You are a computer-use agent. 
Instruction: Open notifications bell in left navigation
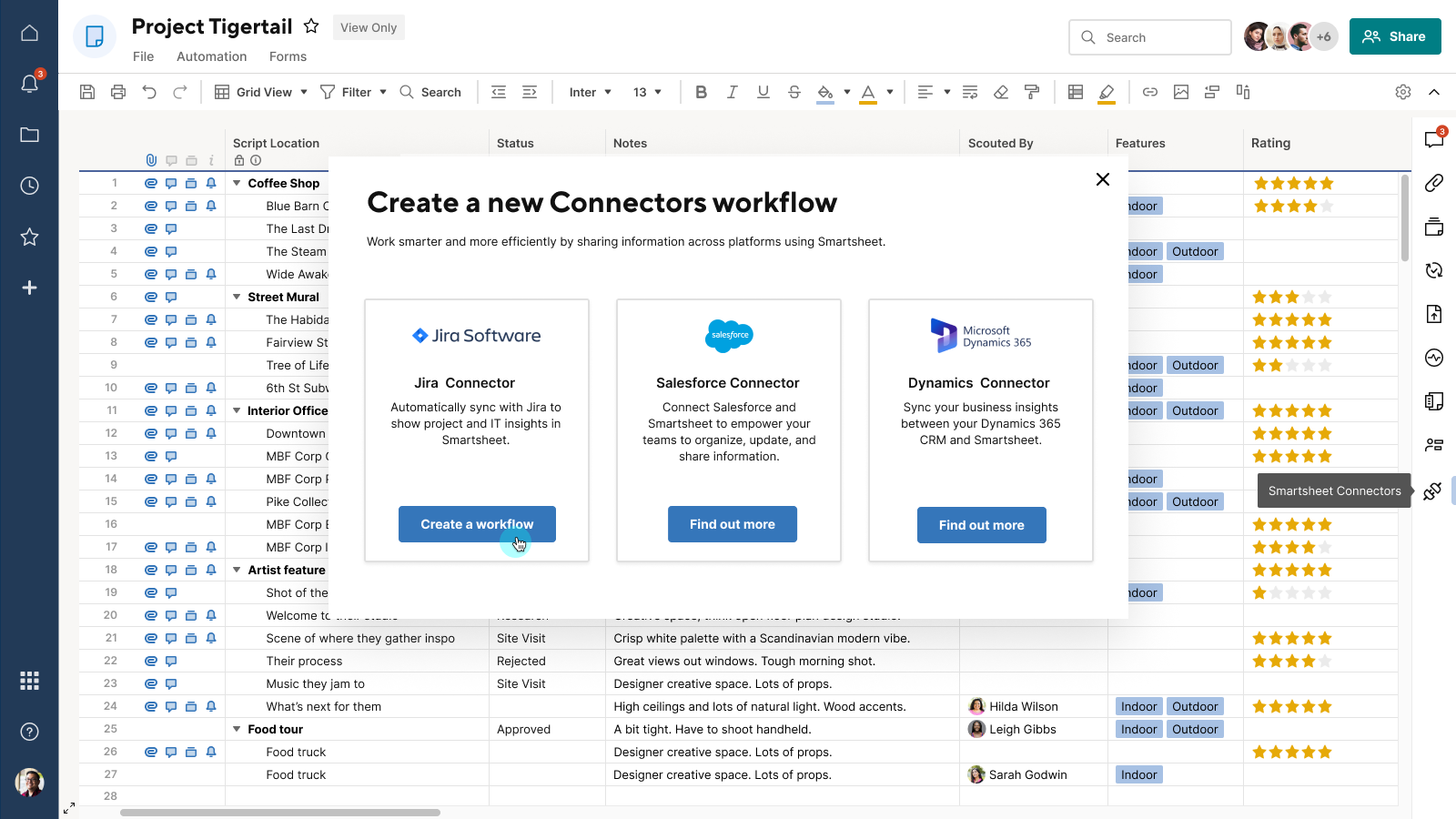(x=29, y=83)
